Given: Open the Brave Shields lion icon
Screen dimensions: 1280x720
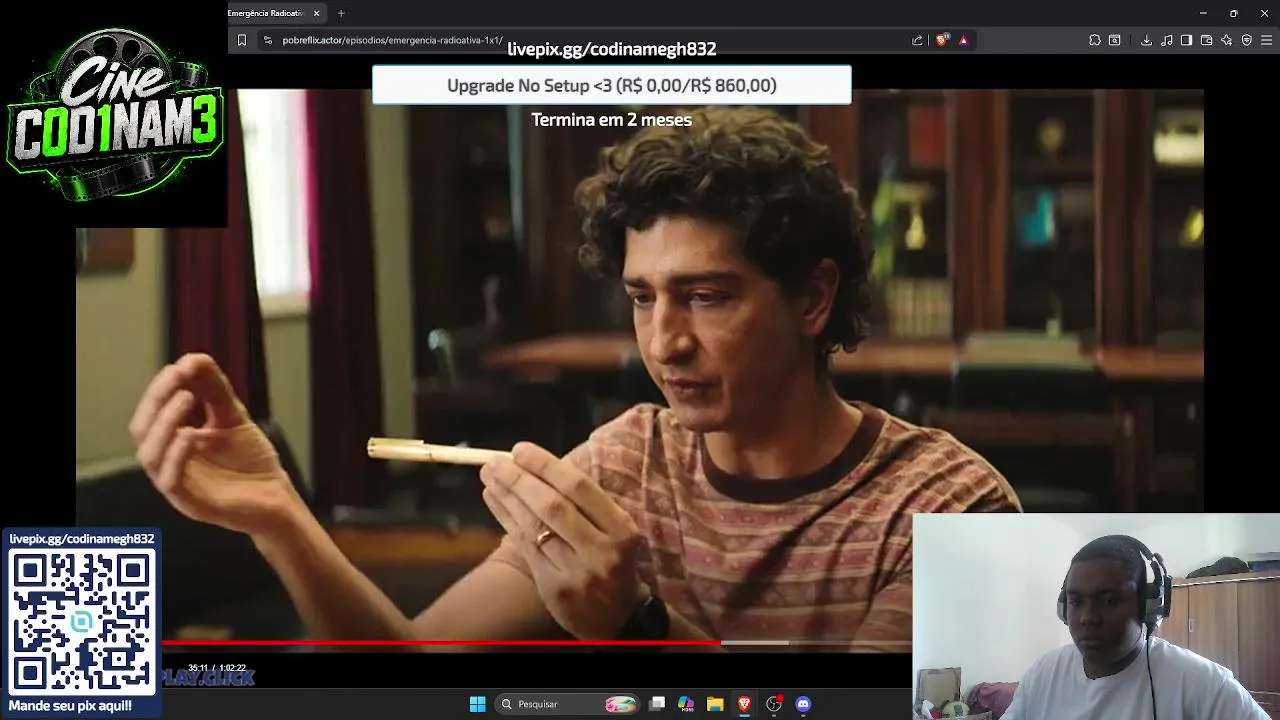Looking at the screenshot, I should click(942, 40).
